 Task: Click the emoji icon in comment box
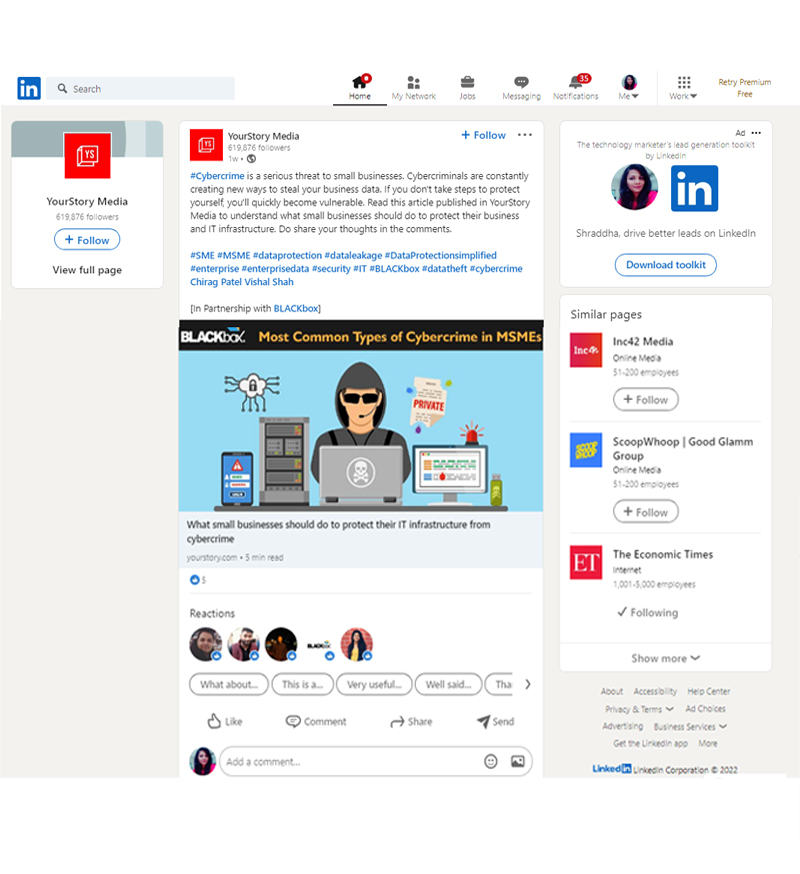[x=491, y=761]
